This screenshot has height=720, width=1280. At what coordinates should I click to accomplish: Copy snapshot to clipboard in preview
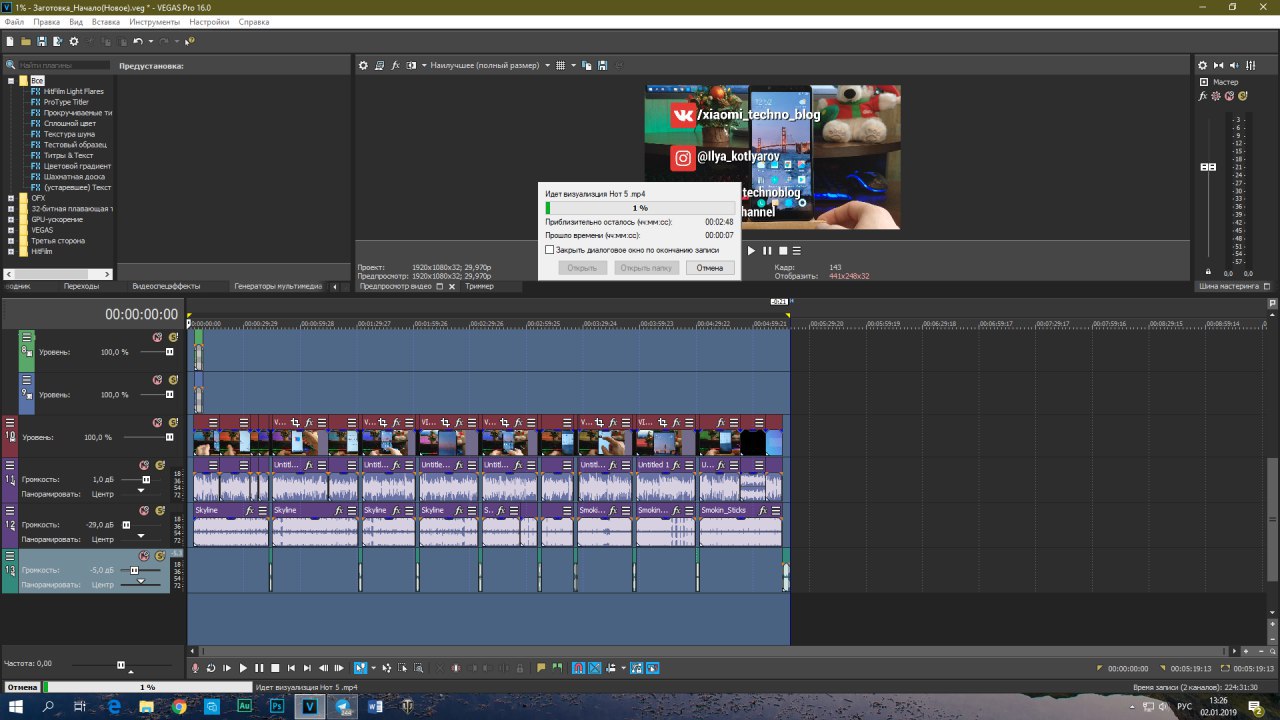click(587, 65)
